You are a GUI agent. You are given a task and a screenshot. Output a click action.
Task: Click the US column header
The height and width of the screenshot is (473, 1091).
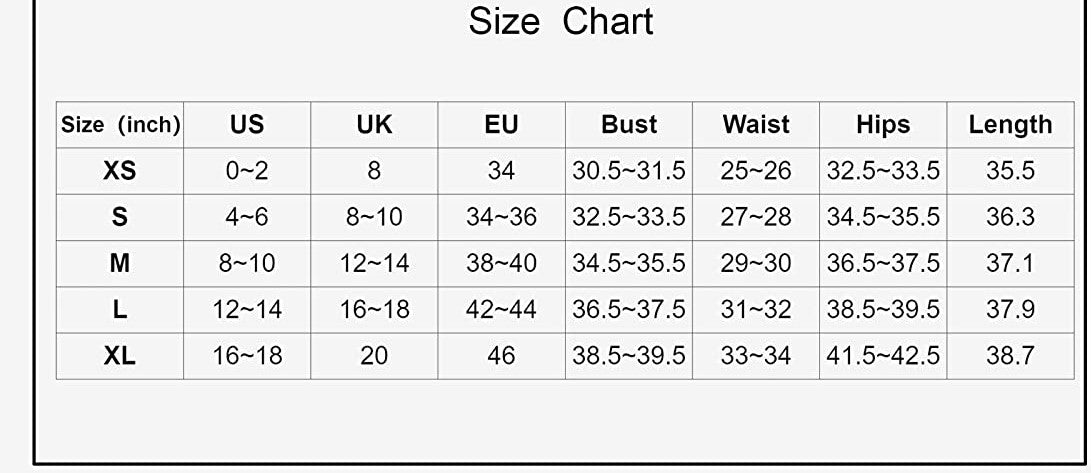point(247,125)
